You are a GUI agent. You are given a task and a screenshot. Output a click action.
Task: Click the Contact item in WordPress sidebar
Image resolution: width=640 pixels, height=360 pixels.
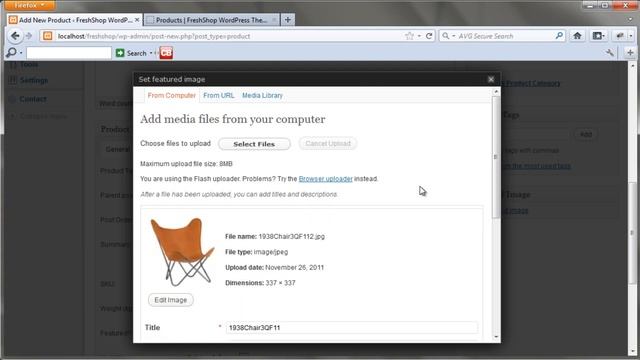click(x=33, y=99)
